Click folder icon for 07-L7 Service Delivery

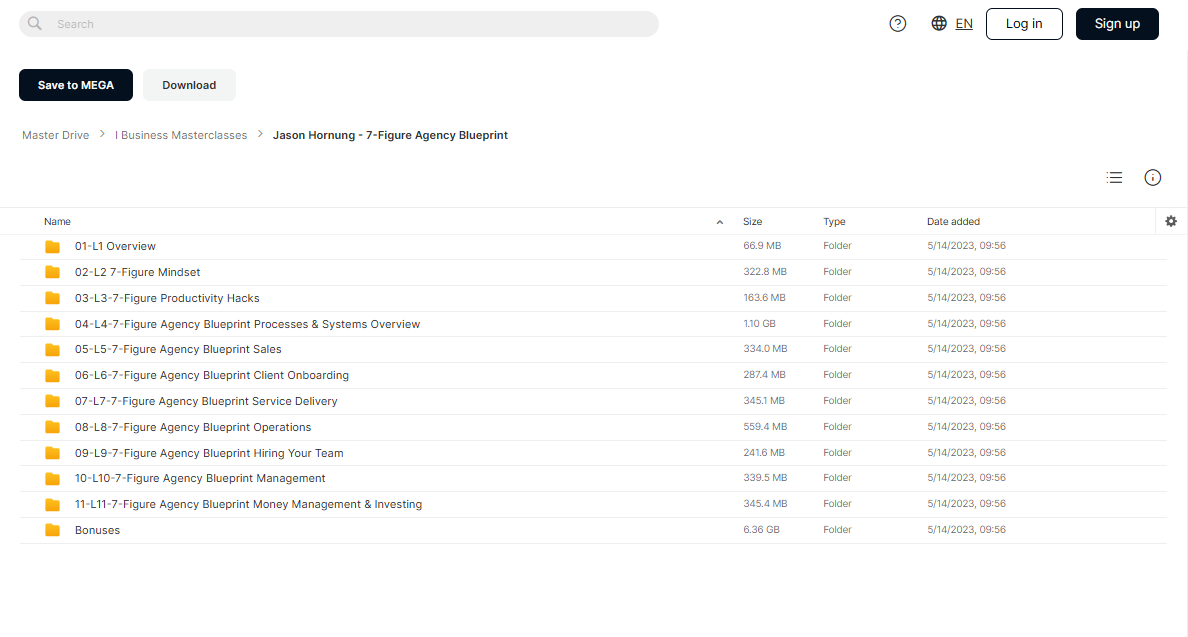click(x=52, y=401)
